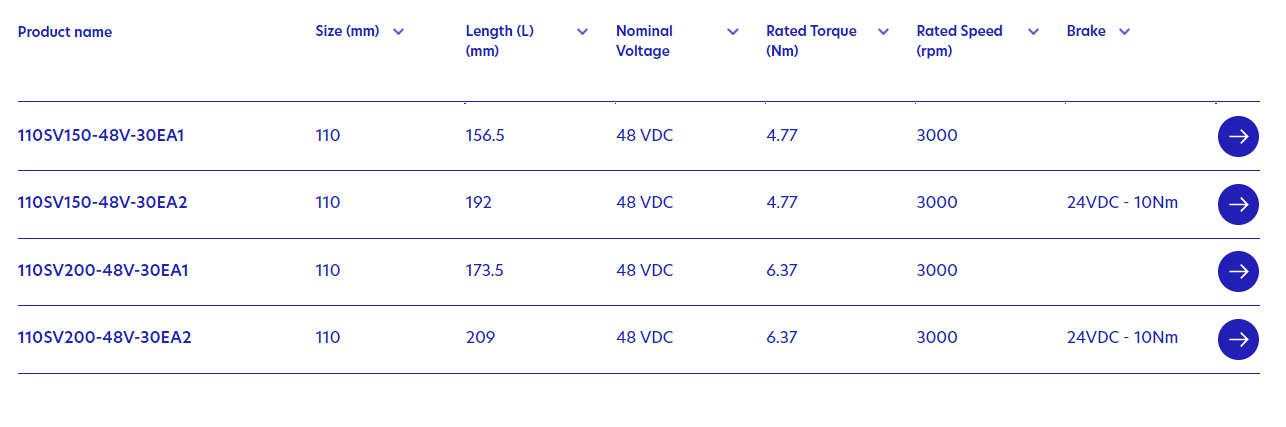Open arrow button for 110SV200-48V-30EA2 row
Viewport: 1286px width, 427px height.
pyautogui.click(x=1238, y=339)
